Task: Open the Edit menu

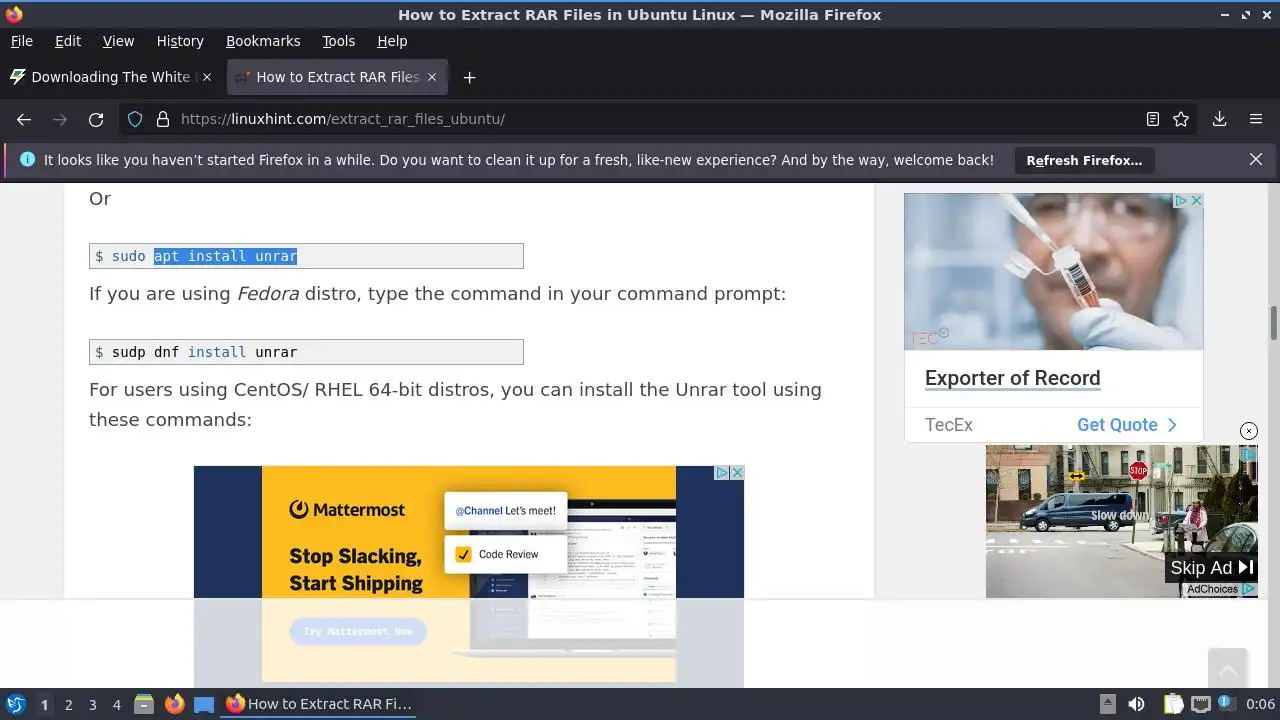Action: tap(68, 41)
